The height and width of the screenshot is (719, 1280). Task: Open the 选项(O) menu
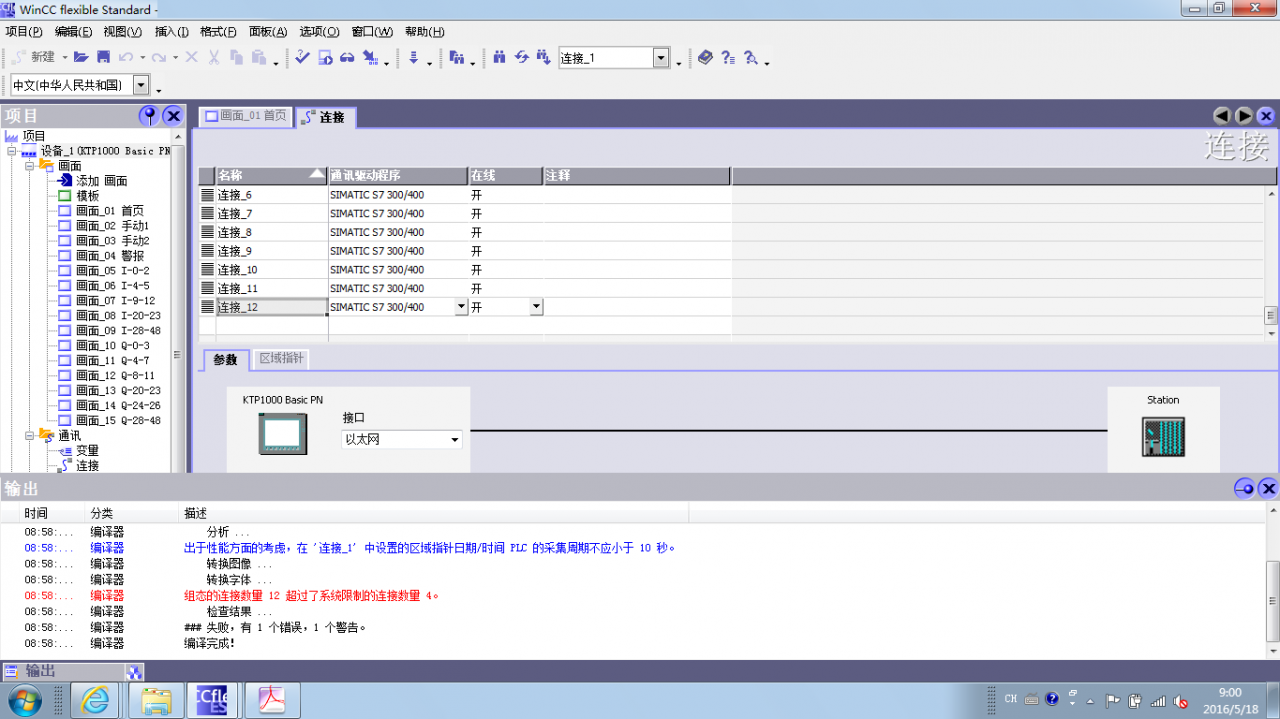[320, 32]
